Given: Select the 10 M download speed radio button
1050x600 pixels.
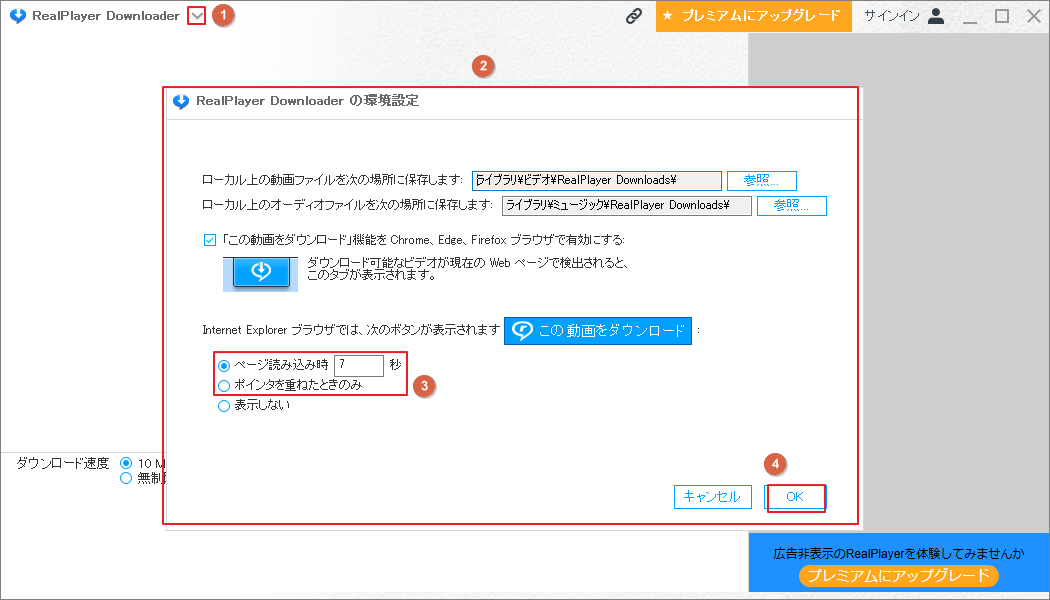Looking at the screenshot, I should click(126, 463).
